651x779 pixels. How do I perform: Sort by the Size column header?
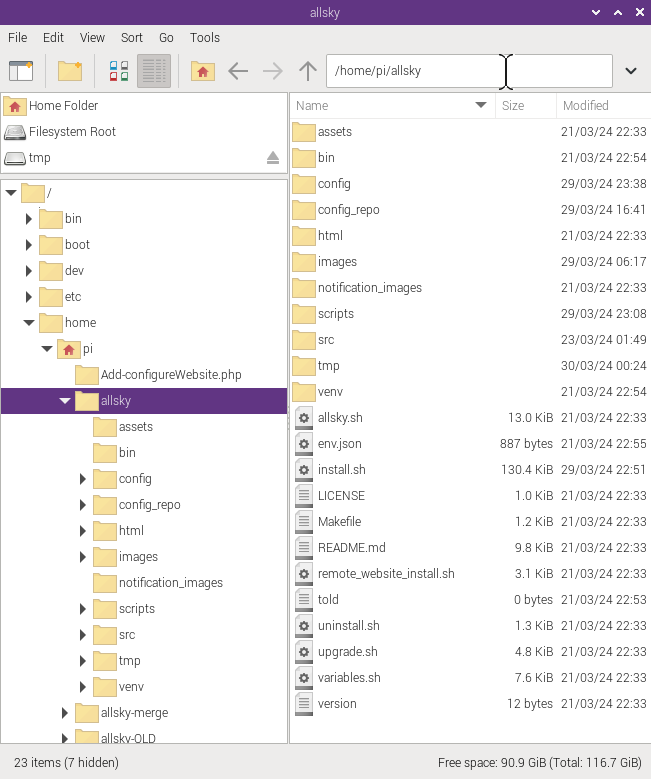(x=526, y=106)
